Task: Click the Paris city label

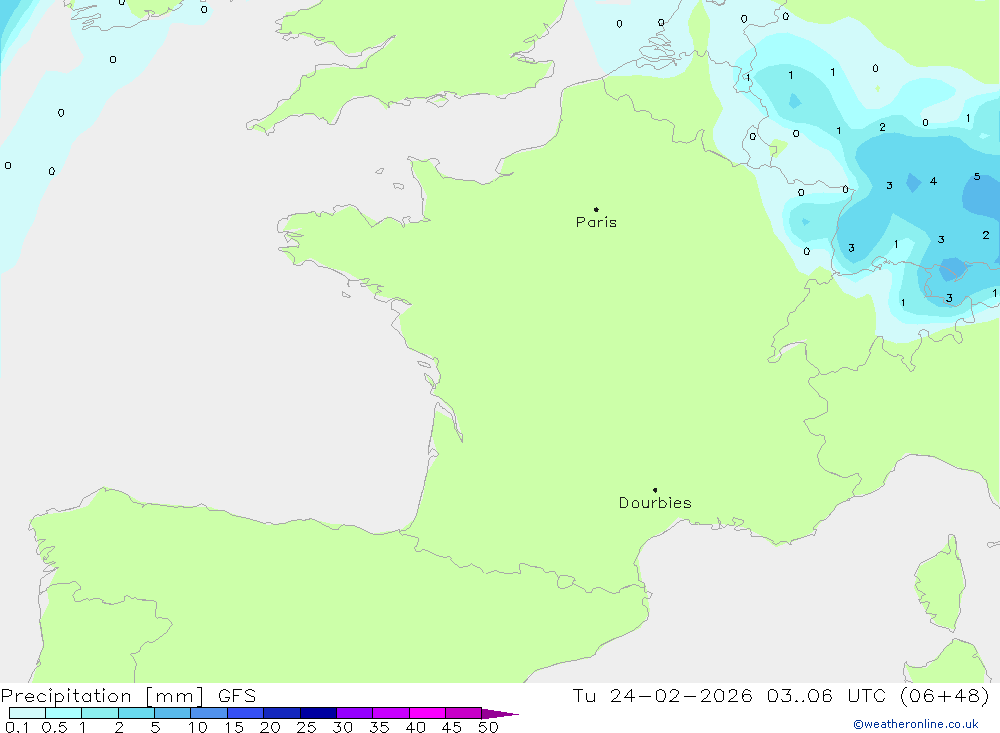Action: (596, 222)
